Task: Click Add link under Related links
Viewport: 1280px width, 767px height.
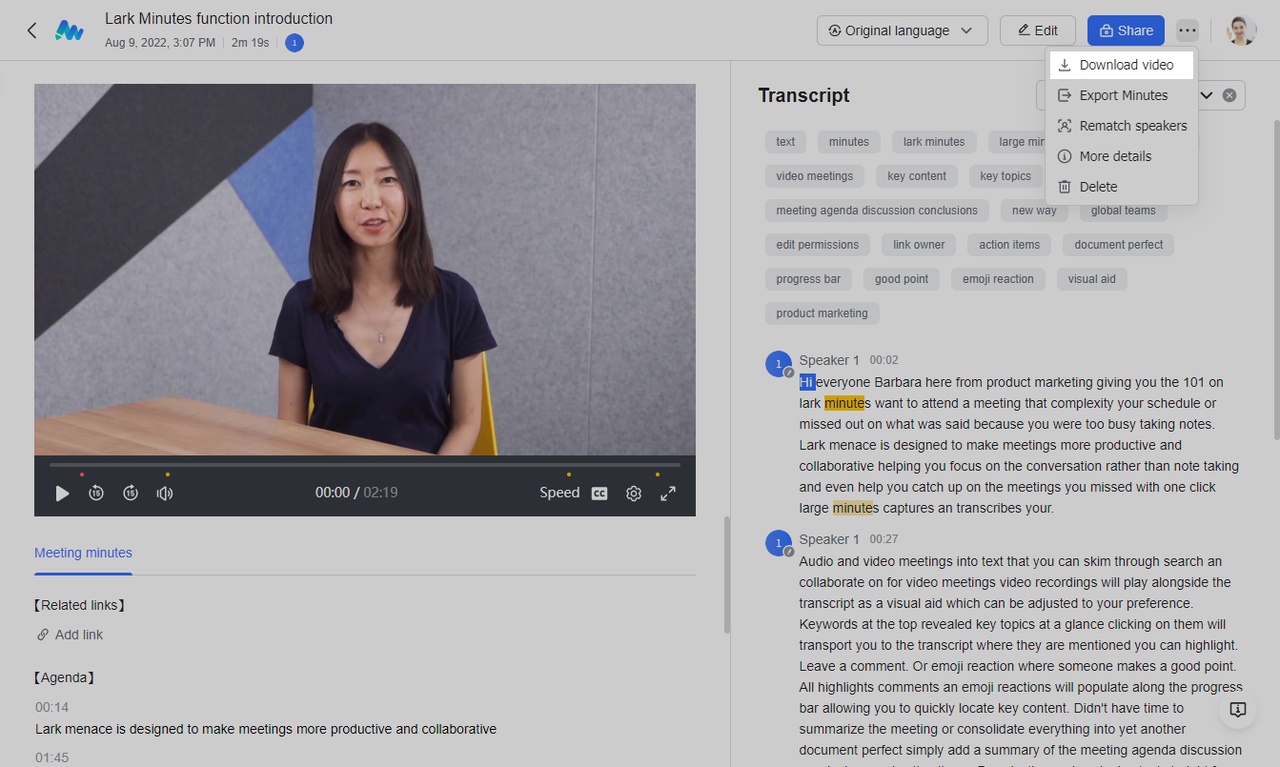Action: [x=78, y=635]
